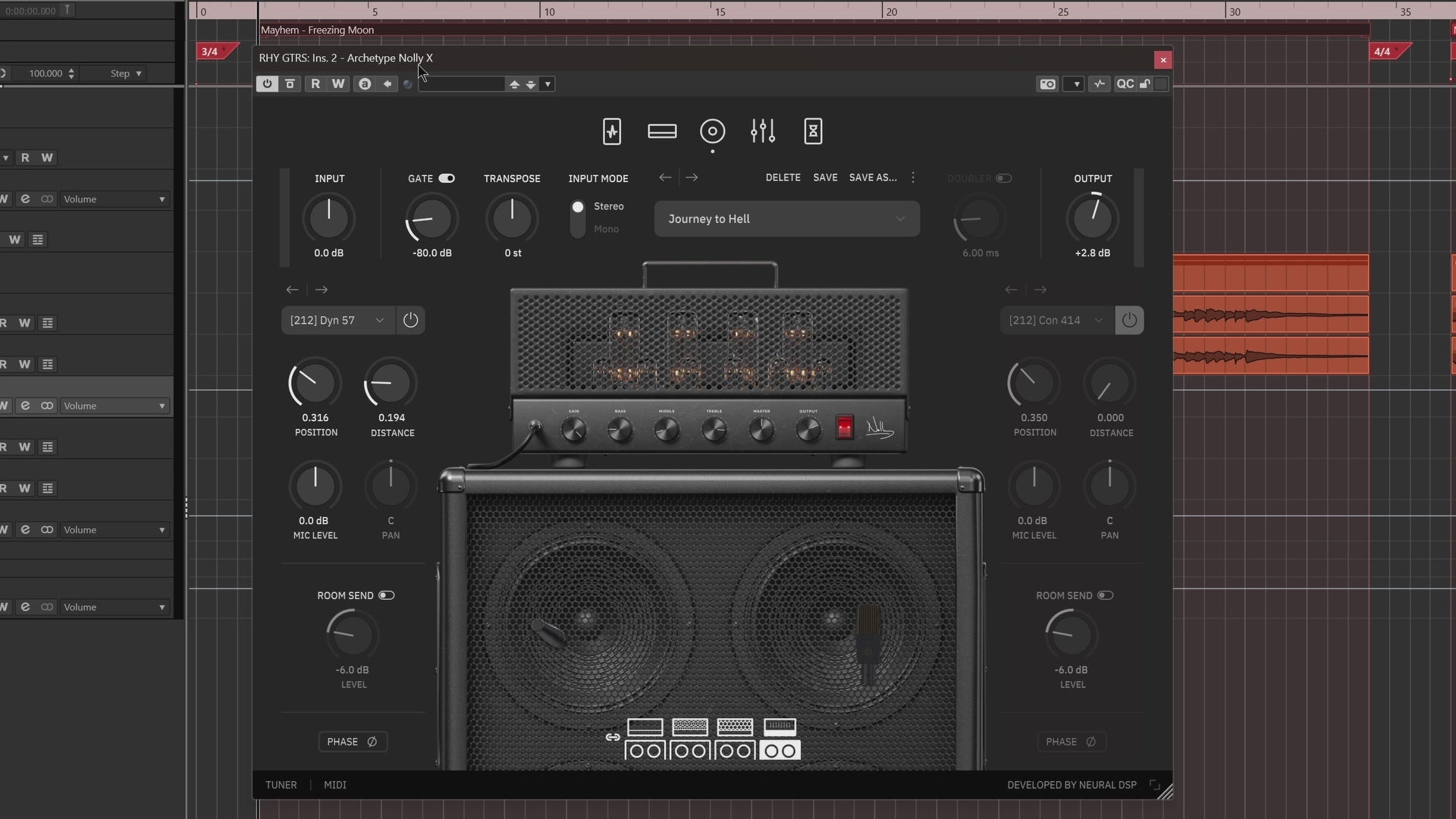Click the amp GAIN knob
1456x819 pixels.
(x=573, y=430)
